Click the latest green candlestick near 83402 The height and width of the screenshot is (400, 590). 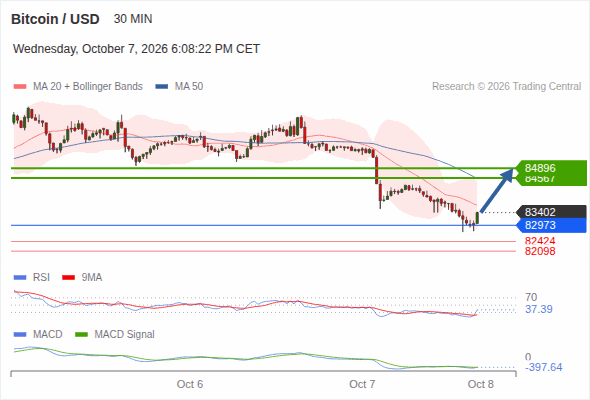coord(477,218)
